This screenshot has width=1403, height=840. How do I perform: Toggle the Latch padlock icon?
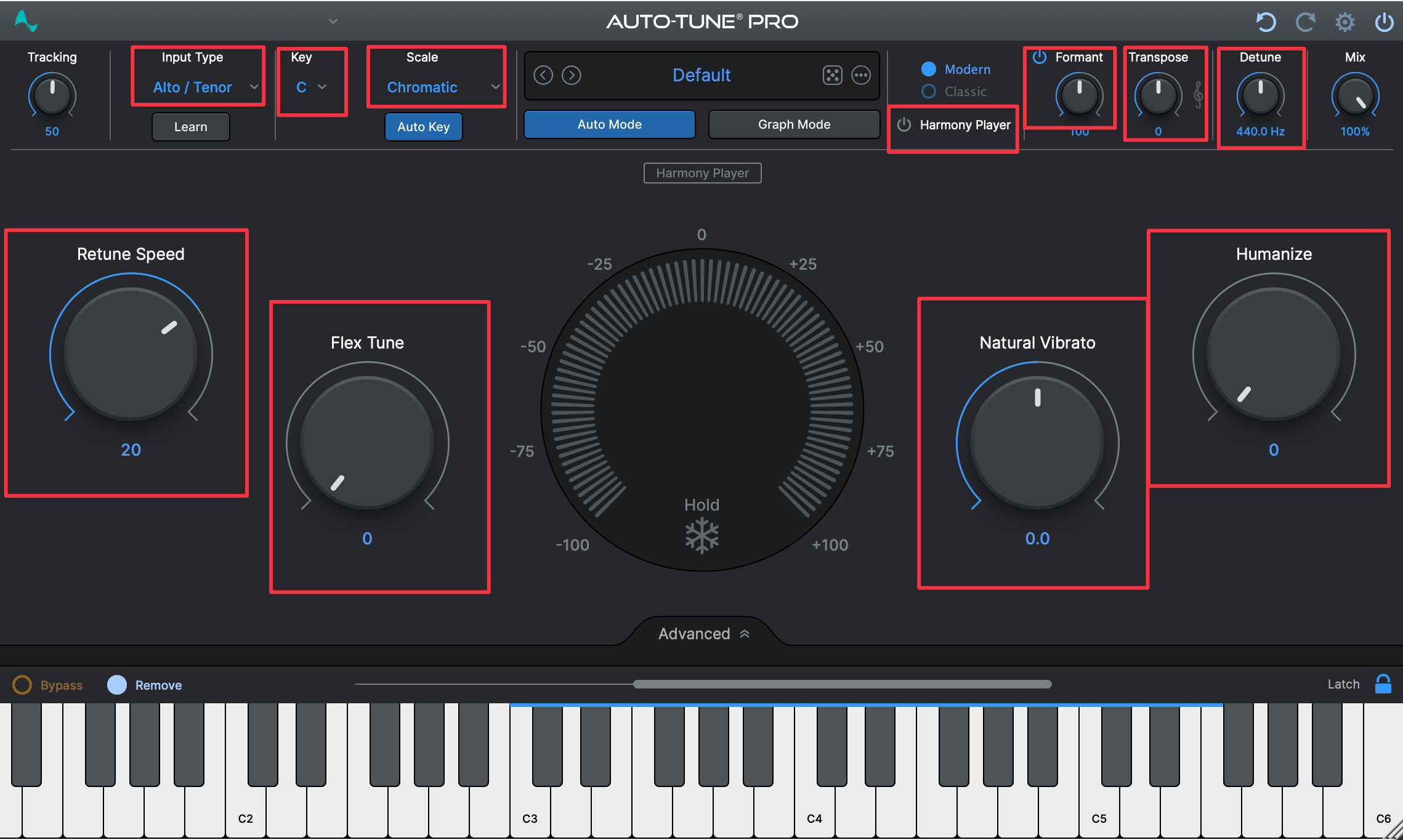point(1383,684)
